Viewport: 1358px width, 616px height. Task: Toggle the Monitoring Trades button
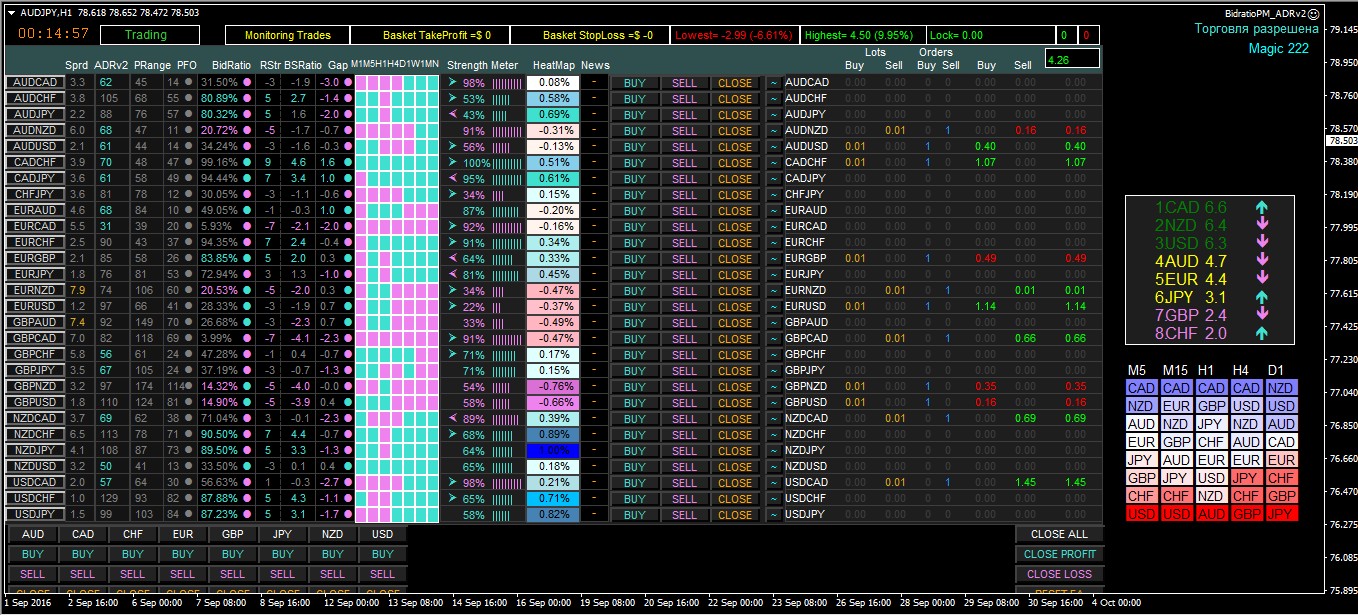[287, 35]
